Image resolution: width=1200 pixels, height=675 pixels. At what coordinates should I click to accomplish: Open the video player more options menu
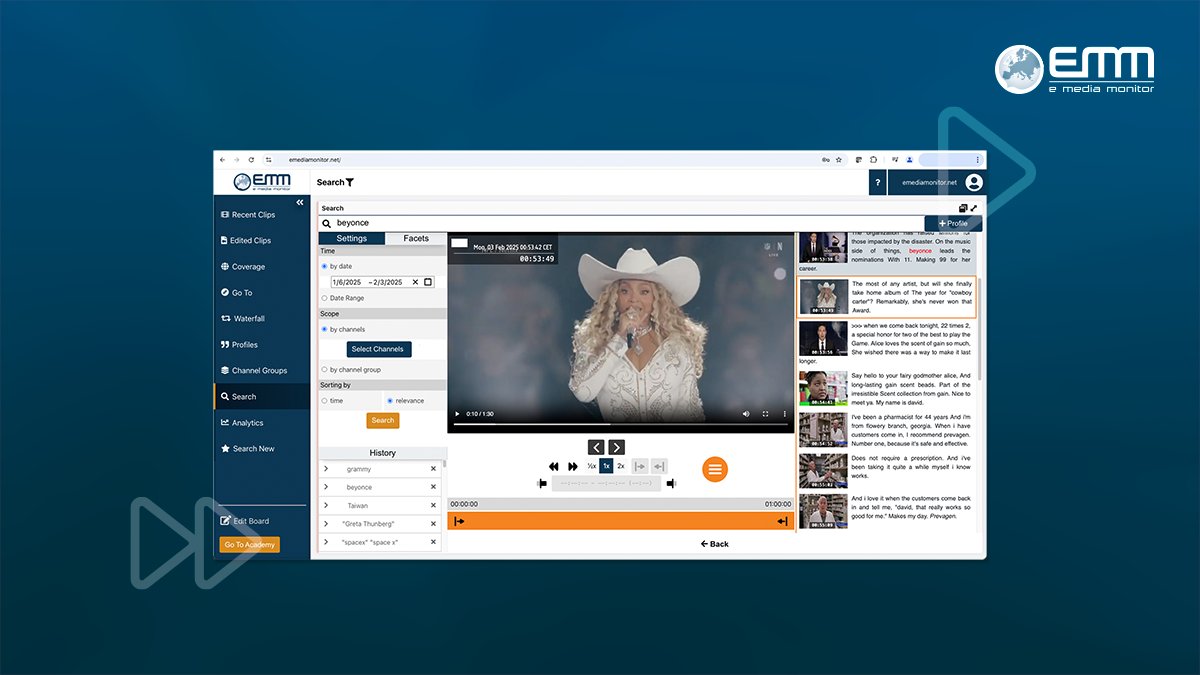coord(784,414)
